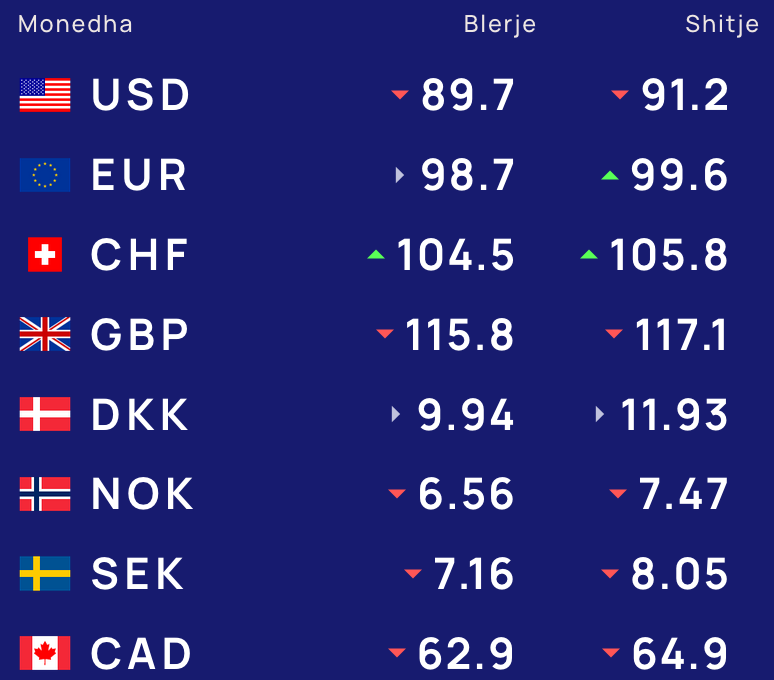774x680 pixels.
Task: Select the GBP currency label
Action: click(x=140, y=335)
